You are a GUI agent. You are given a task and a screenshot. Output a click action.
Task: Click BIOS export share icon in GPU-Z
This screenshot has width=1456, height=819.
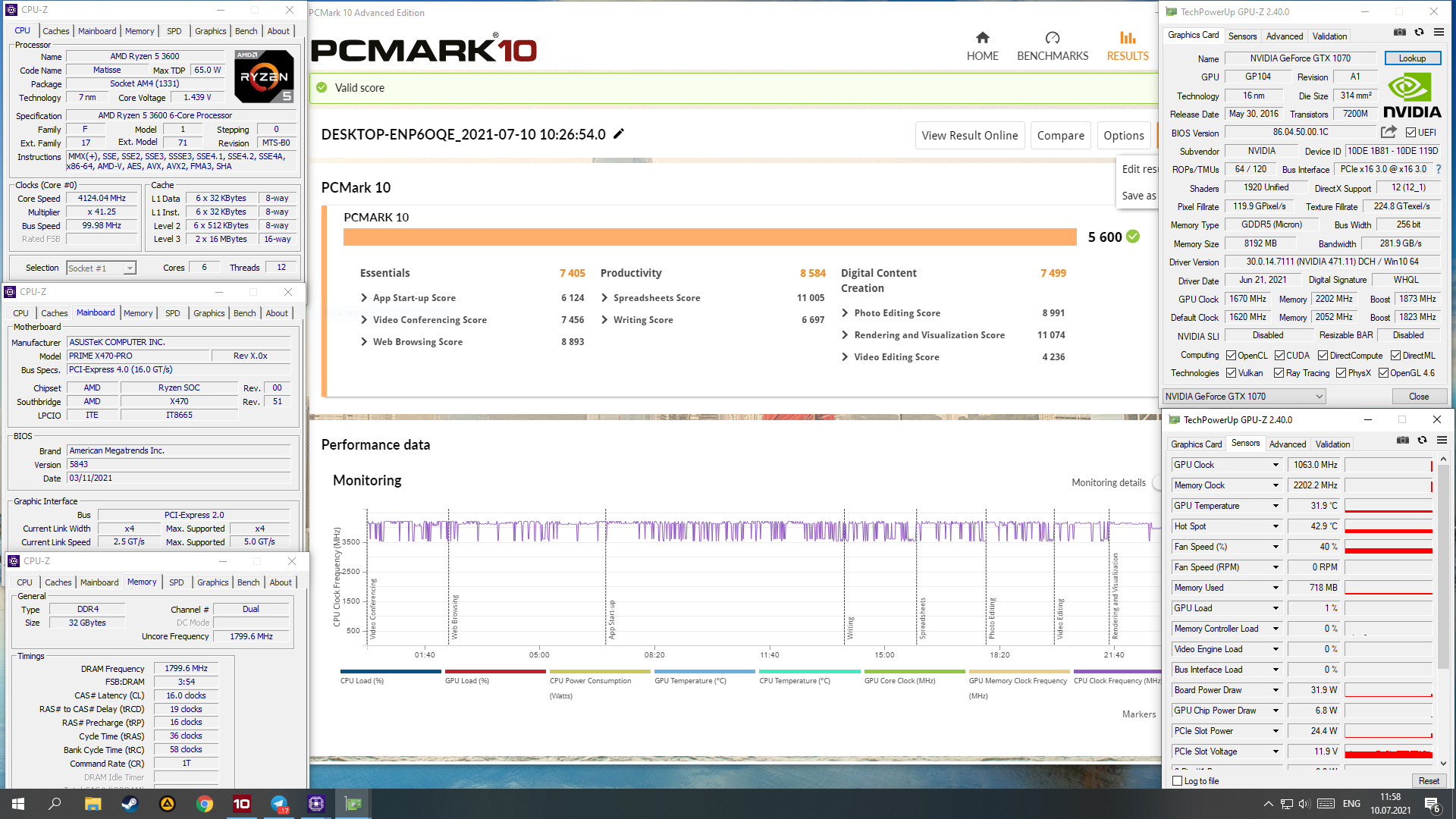pyautogui.click(x=1389, y=132)
